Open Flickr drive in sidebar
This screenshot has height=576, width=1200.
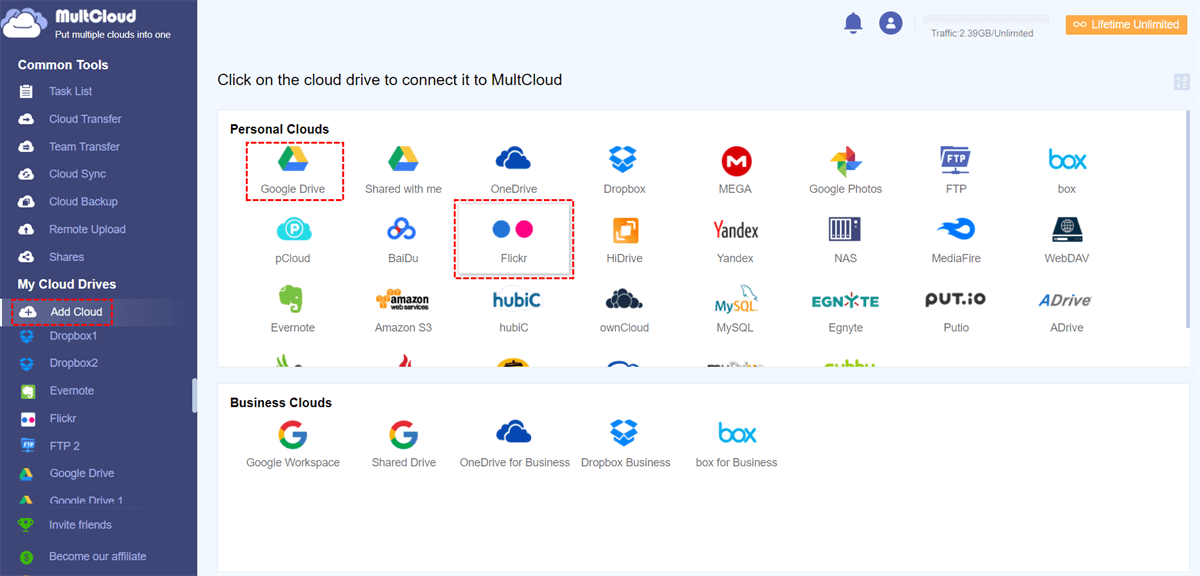tap(63, 418)
